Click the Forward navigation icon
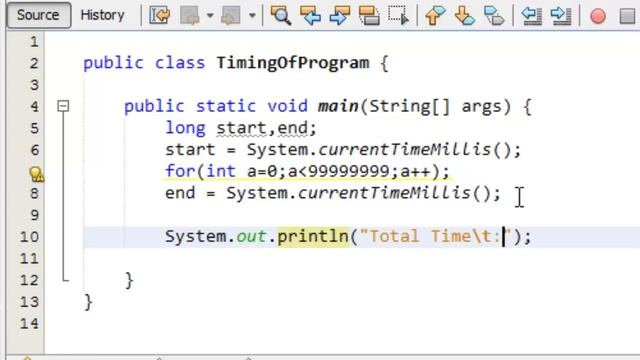The image size is (640, 360). [230, 16]
